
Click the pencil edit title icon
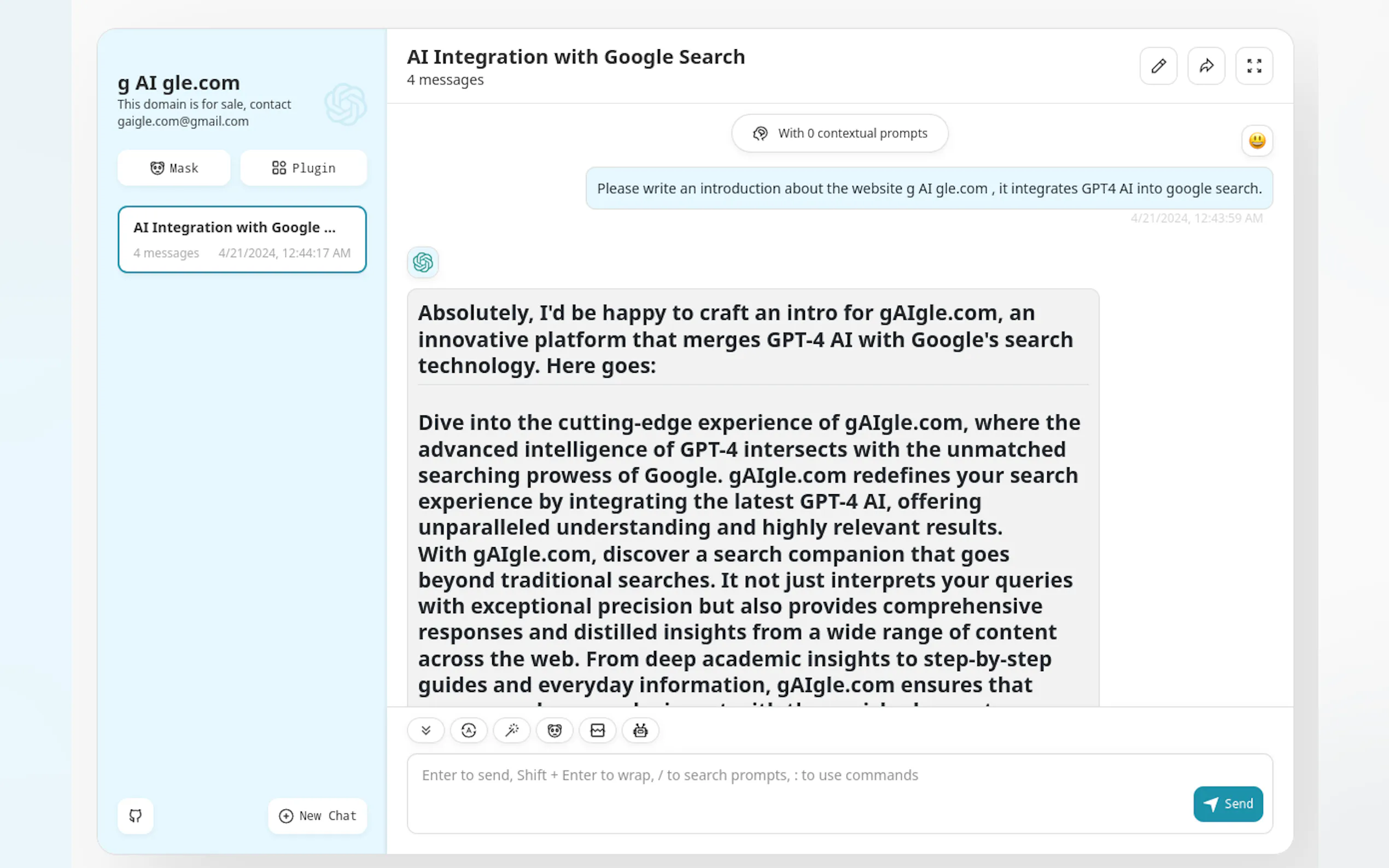pos(1158,66)
